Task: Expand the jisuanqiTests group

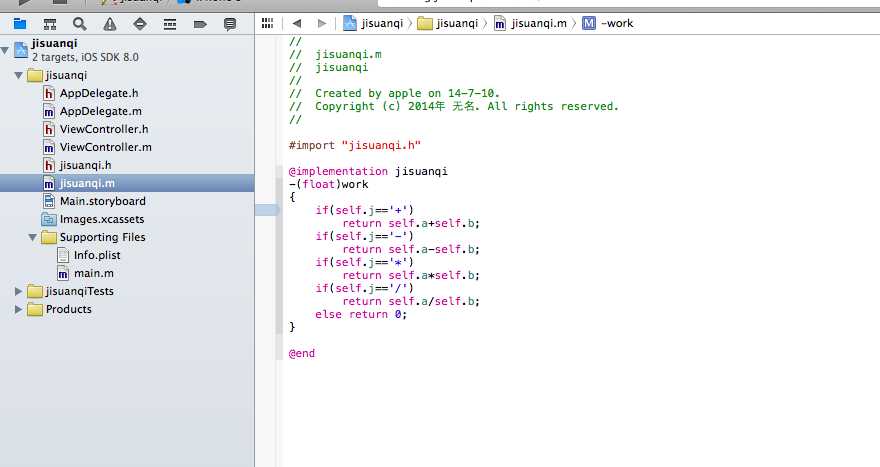Action: tap(19, 291)
